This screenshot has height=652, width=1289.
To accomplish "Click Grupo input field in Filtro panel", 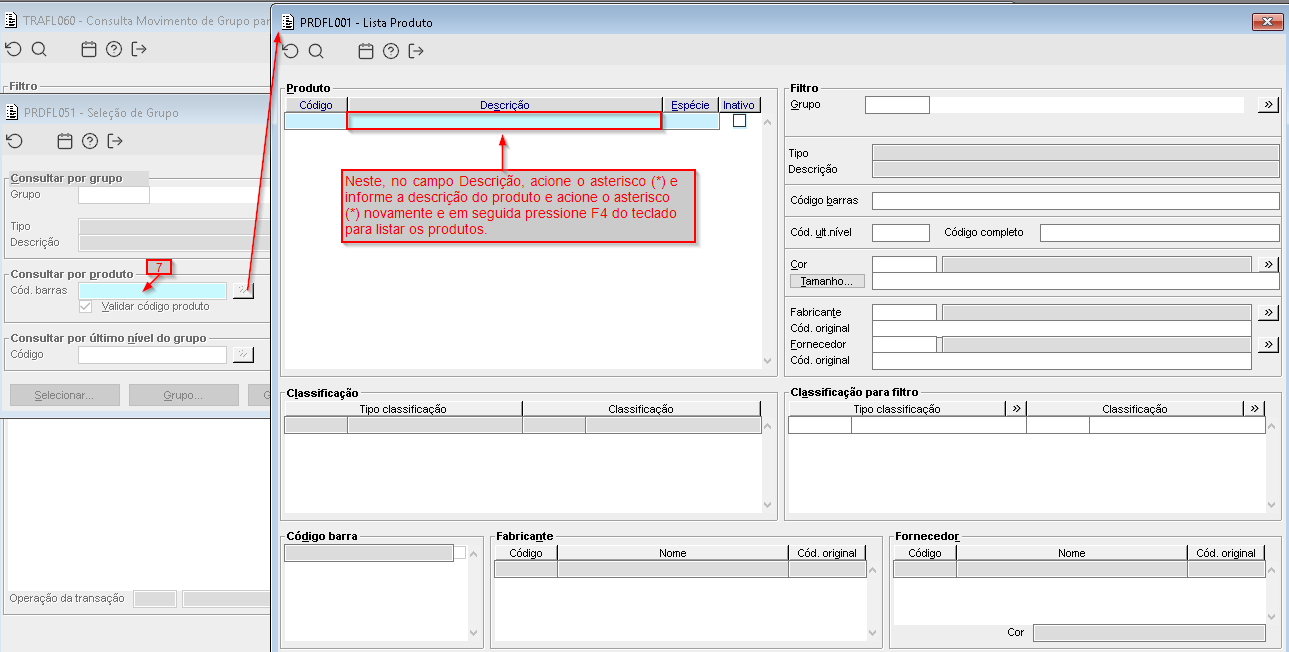I will 897,104.
